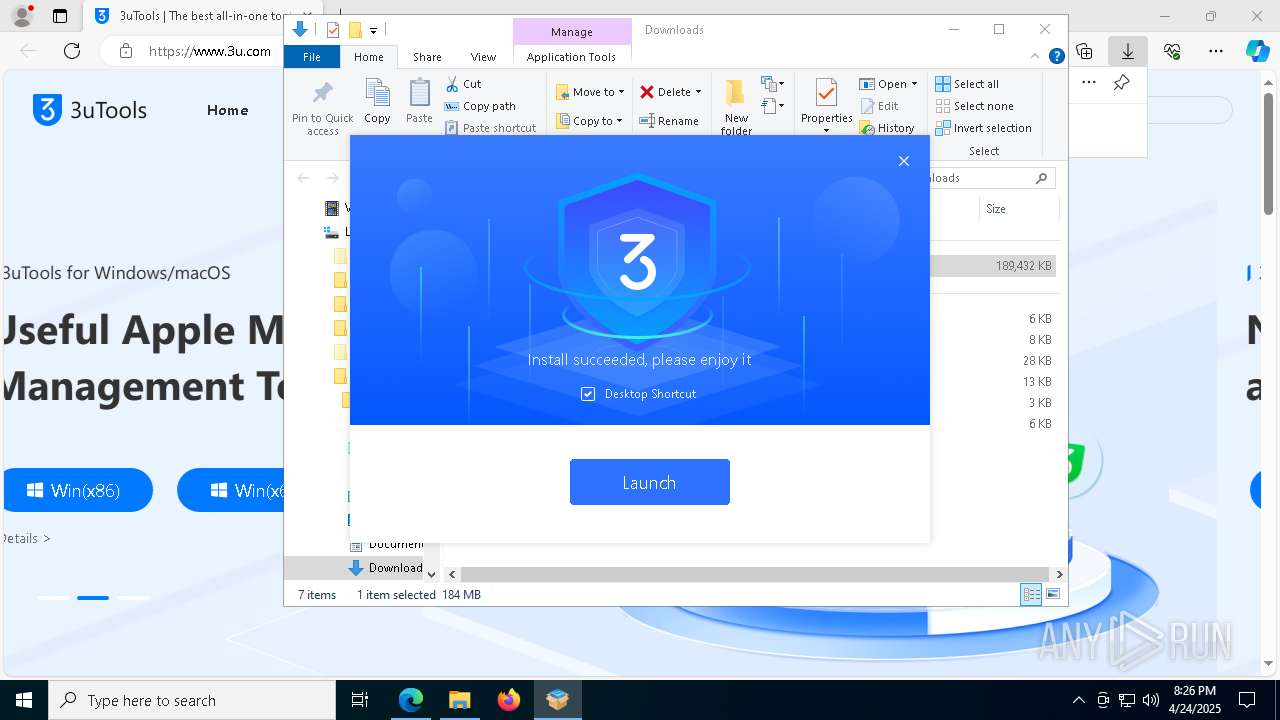1280x720 pixels.
Task: Click Select all in ribbon
Action: (967, 84)
